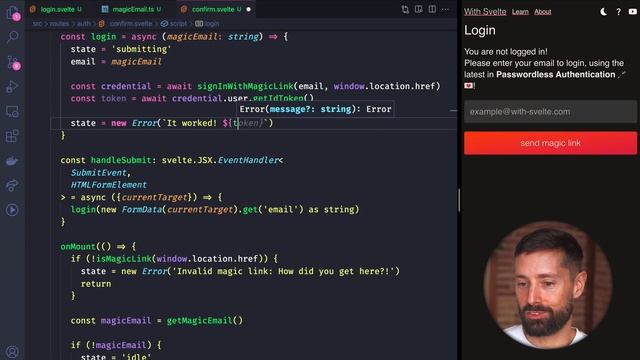Open the Source Control view

point(12,62)
